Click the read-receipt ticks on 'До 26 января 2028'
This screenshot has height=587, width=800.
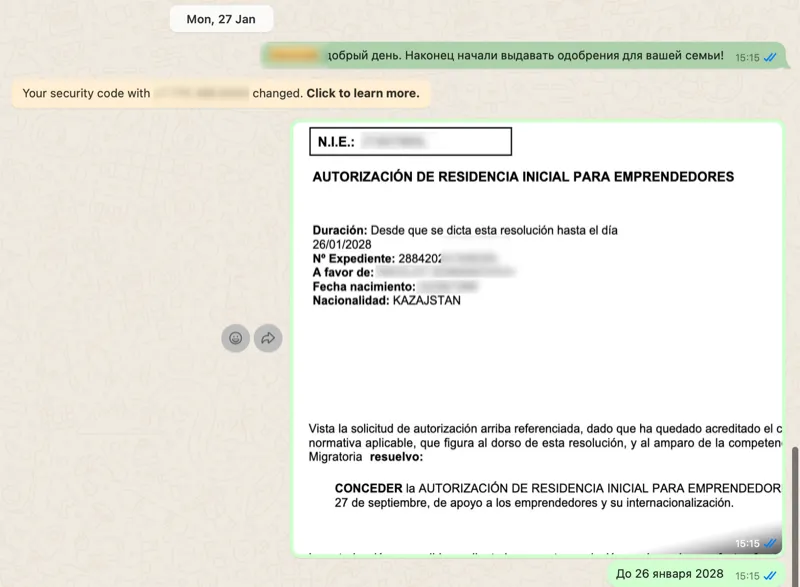(770, 576)
